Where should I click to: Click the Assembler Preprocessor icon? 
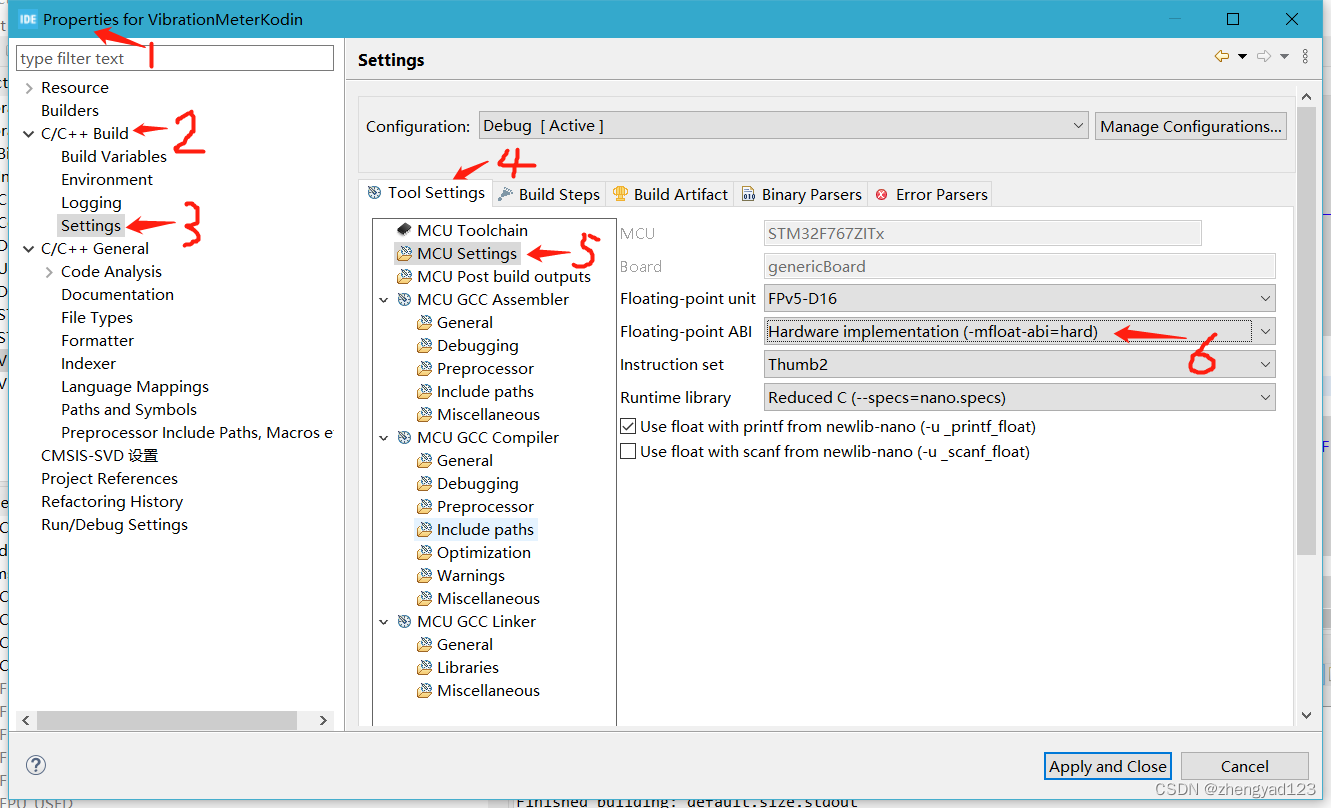(424, 368)
